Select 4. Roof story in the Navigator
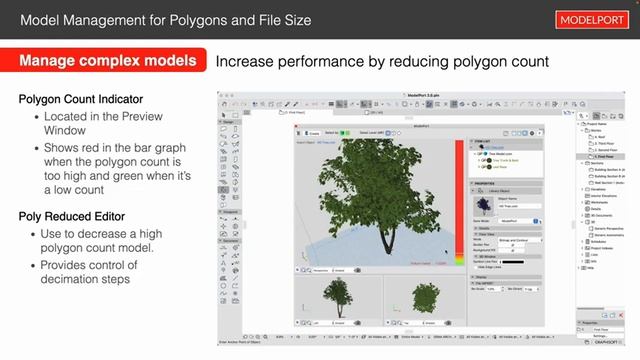Image resolution: width=640 pixels, height=360 pixels. click(597, 137)
